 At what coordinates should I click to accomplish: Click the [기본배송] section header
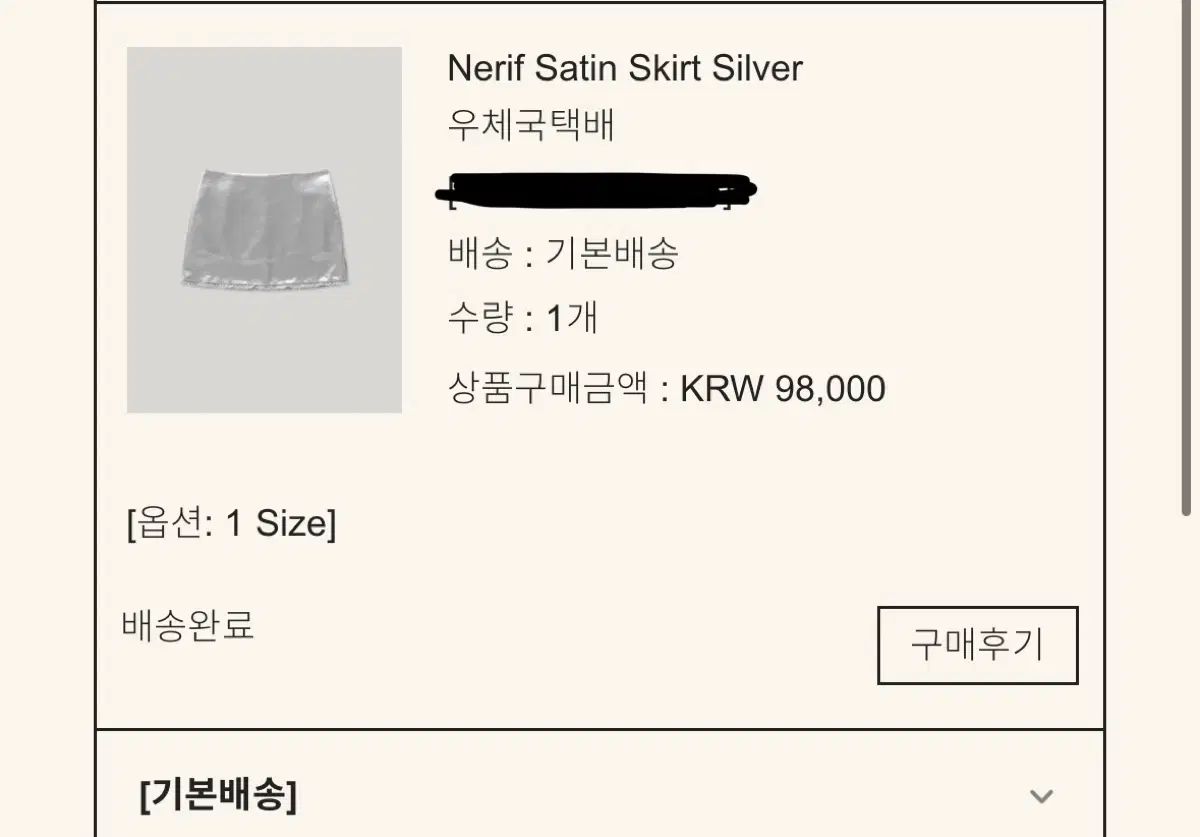point(219,796)
